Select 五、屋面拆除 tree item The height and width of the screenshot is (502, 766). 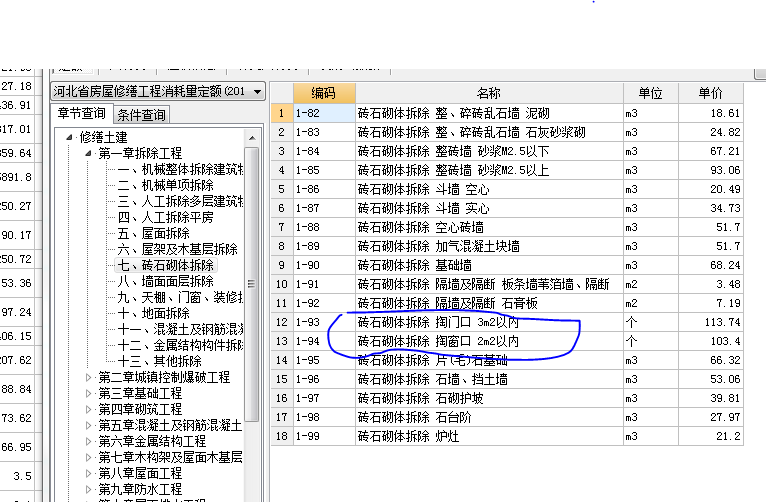click(153, 233)
